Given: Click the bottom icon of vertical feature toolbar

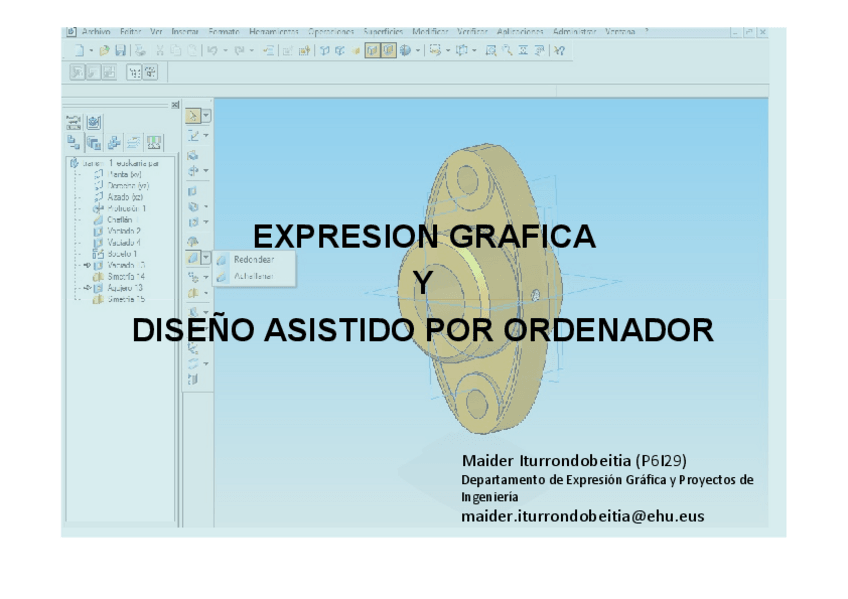Looking at the screenshot, I should pyautogui.click(x=193, y=380).
